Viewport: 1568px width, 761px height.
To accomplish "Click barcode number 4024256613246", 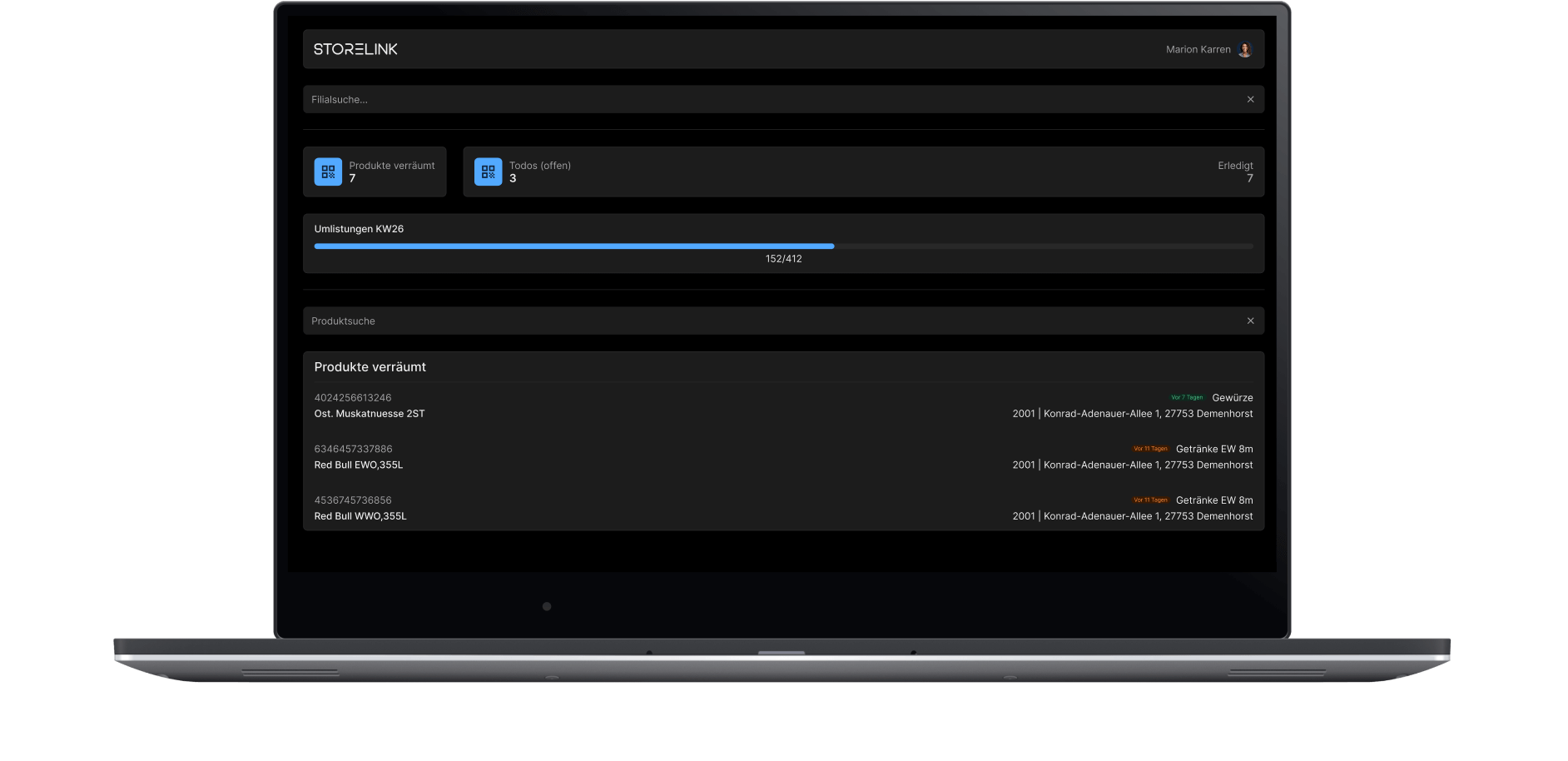I will coord(353,398).
